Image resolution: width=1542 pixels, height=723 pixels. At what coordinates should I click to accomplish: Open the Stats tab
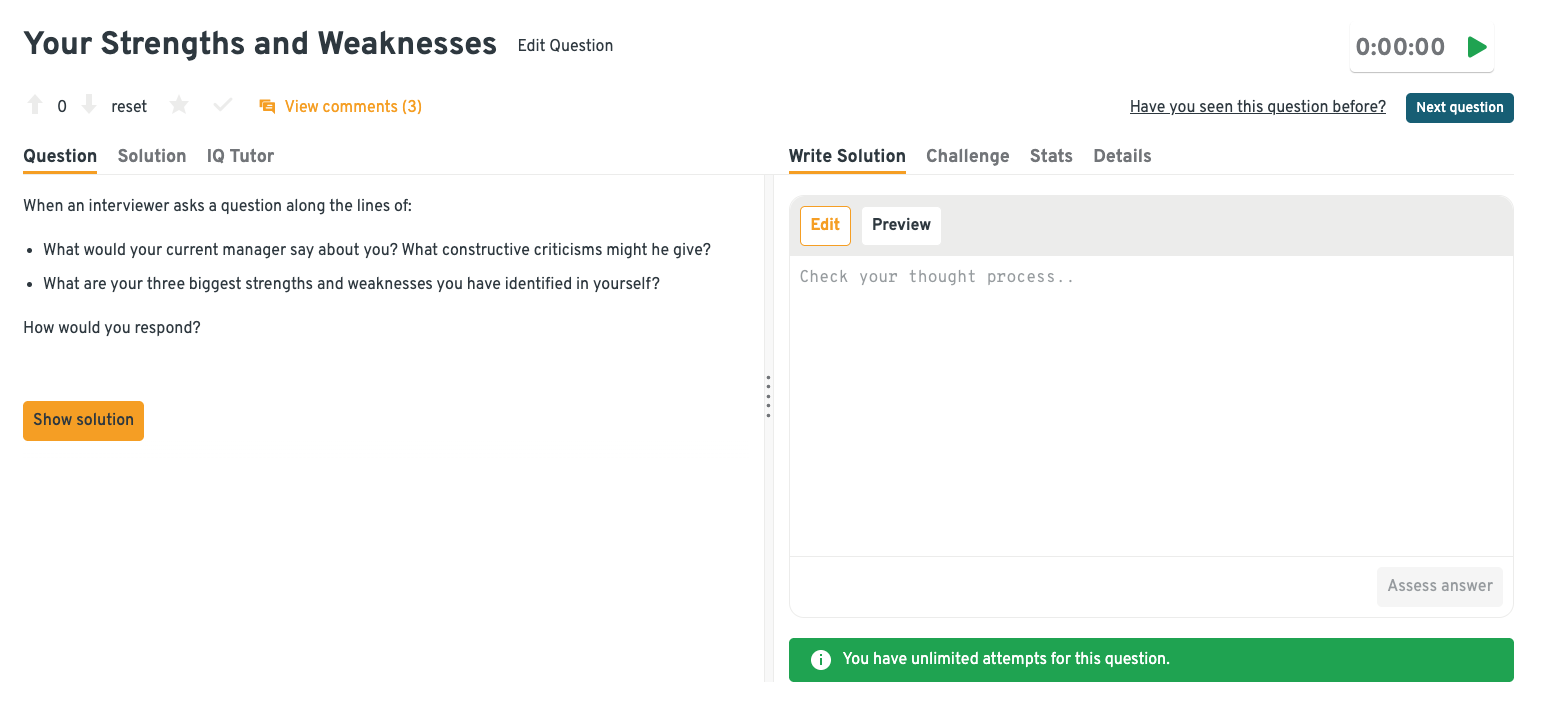1051,156
